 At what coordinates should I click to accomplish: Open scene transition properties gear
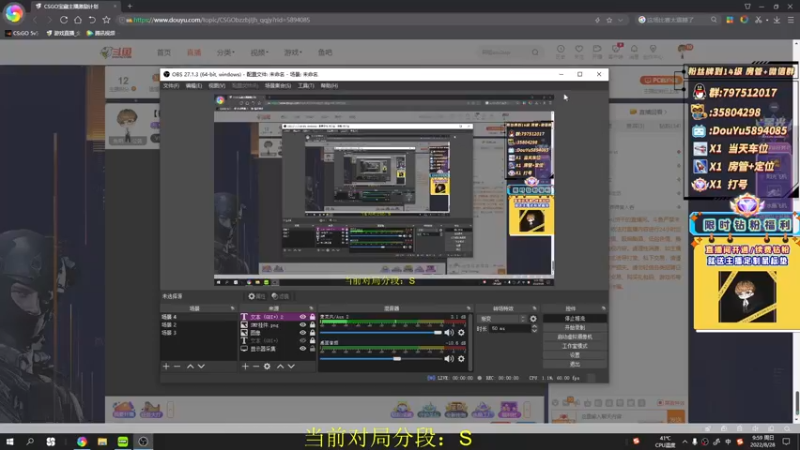(533, 319)
